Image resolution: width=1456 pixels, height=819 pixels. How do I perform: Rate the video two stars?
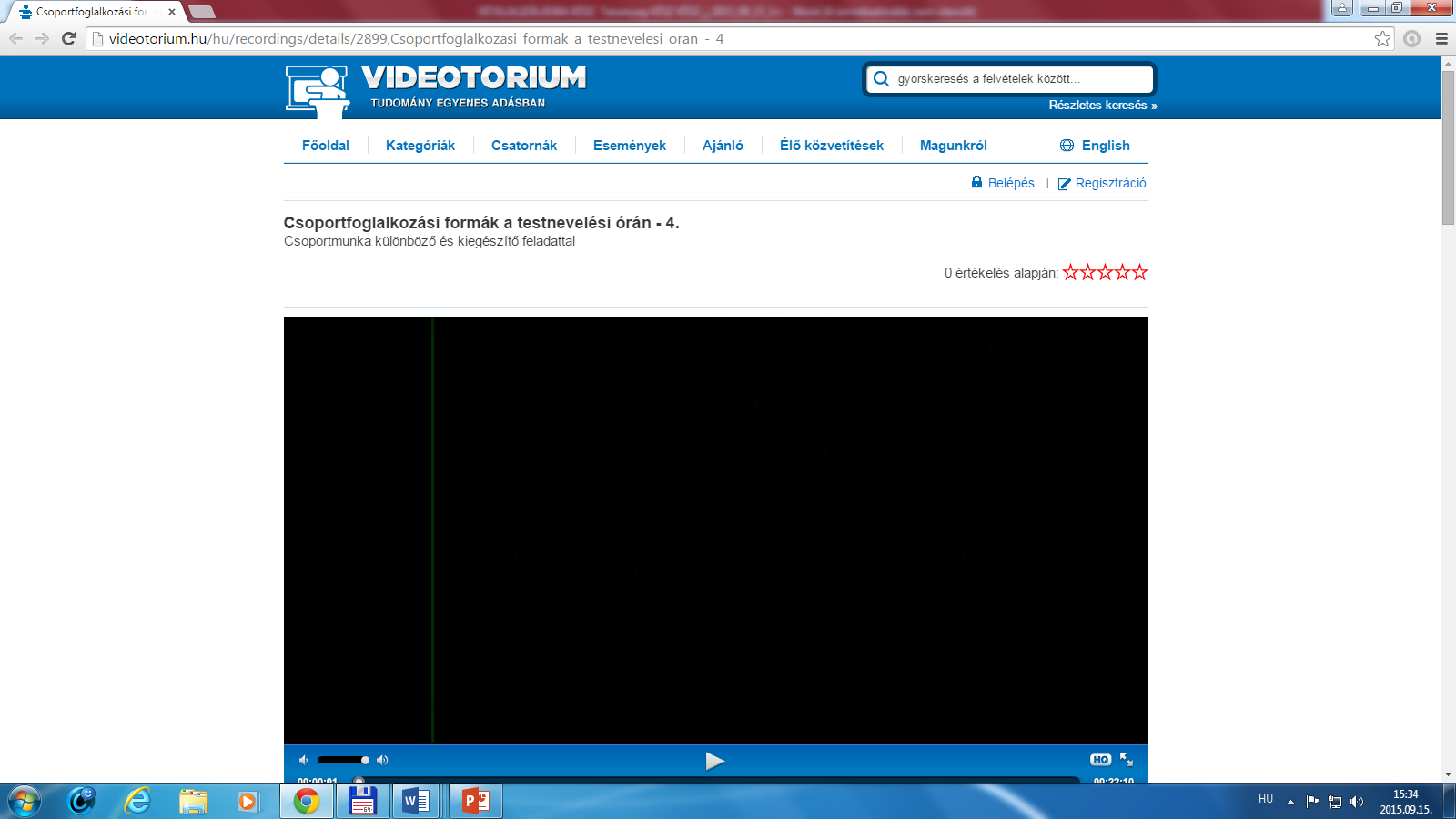point(1087,272)
